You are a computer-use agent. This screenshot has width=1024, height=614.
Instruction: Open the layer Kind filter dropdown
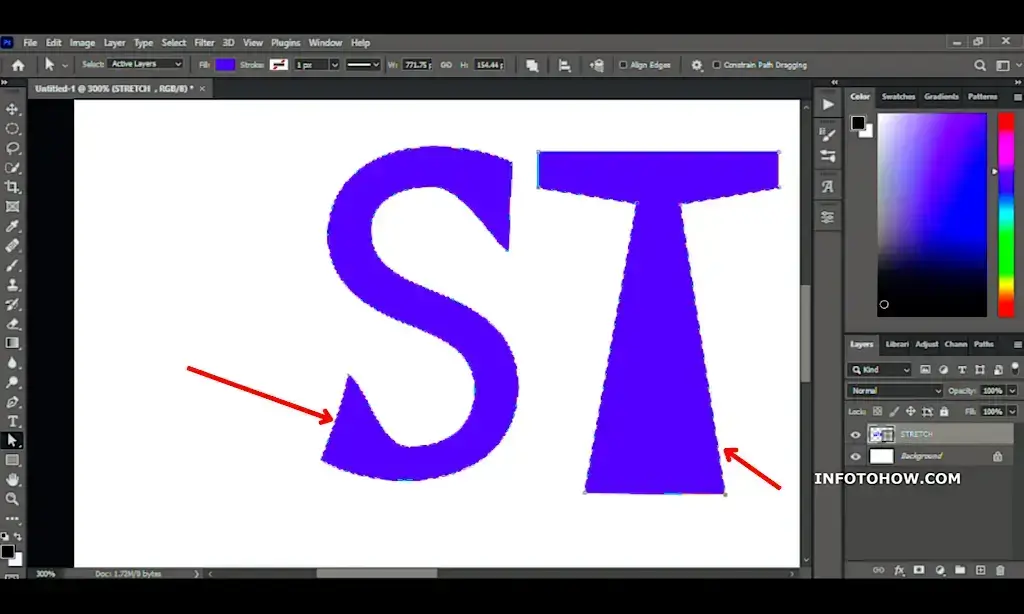tap(879, 370)
